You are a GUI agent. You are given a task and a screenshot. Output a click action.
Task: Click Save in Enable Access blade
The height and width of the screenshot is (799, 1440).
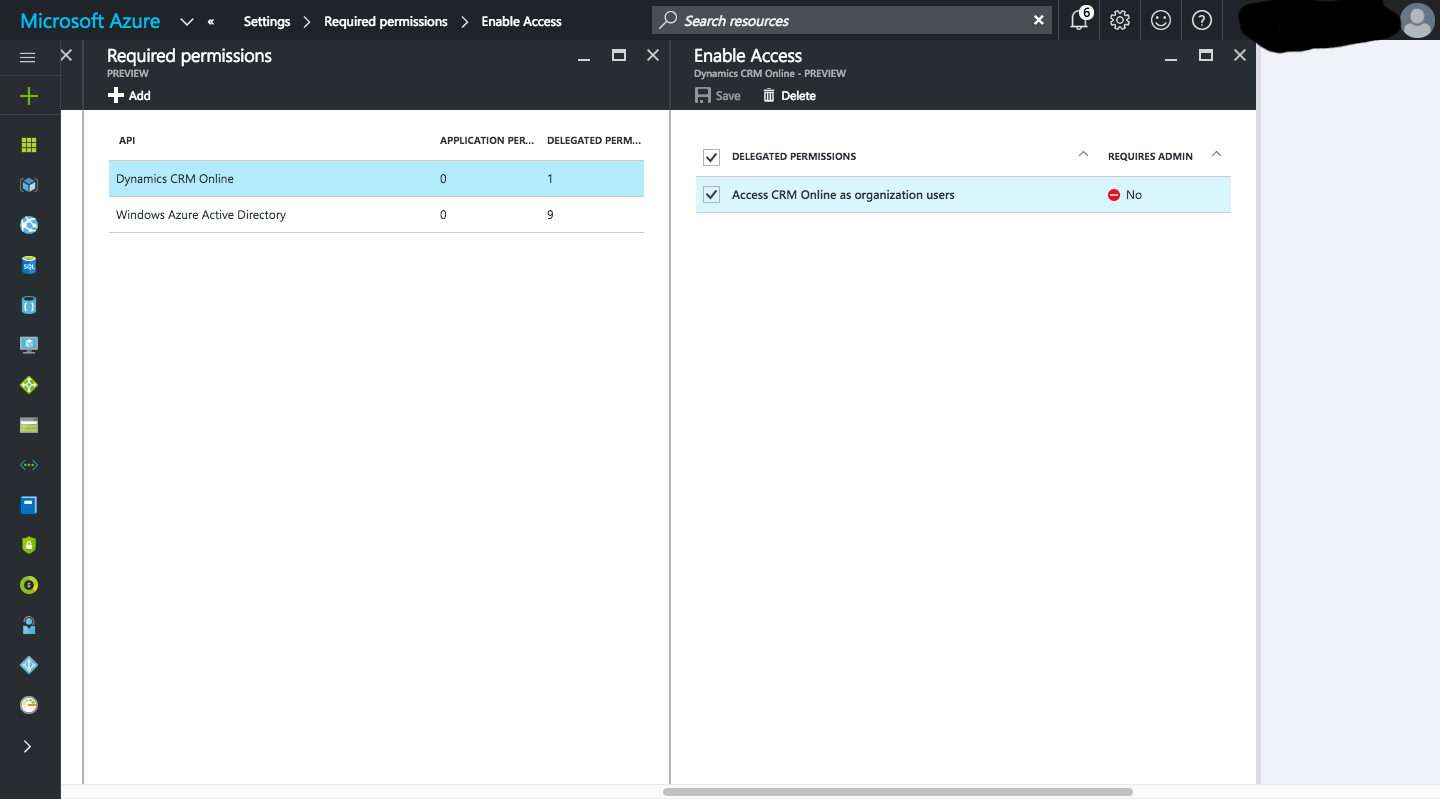coord(718,96)
